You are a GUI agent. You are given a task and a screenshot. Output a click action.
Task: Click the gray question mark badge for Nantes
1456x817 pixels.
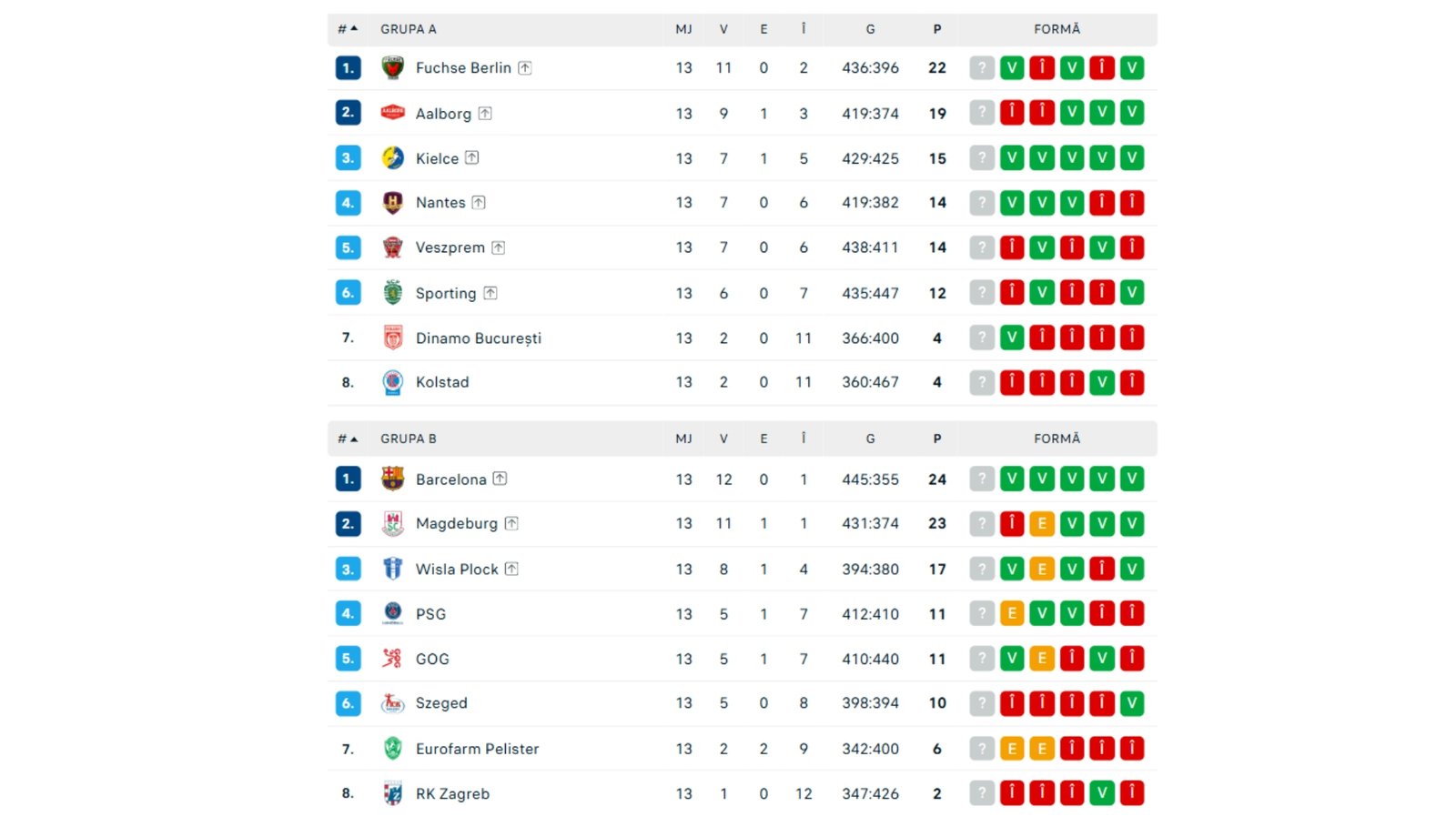point(981,203)
